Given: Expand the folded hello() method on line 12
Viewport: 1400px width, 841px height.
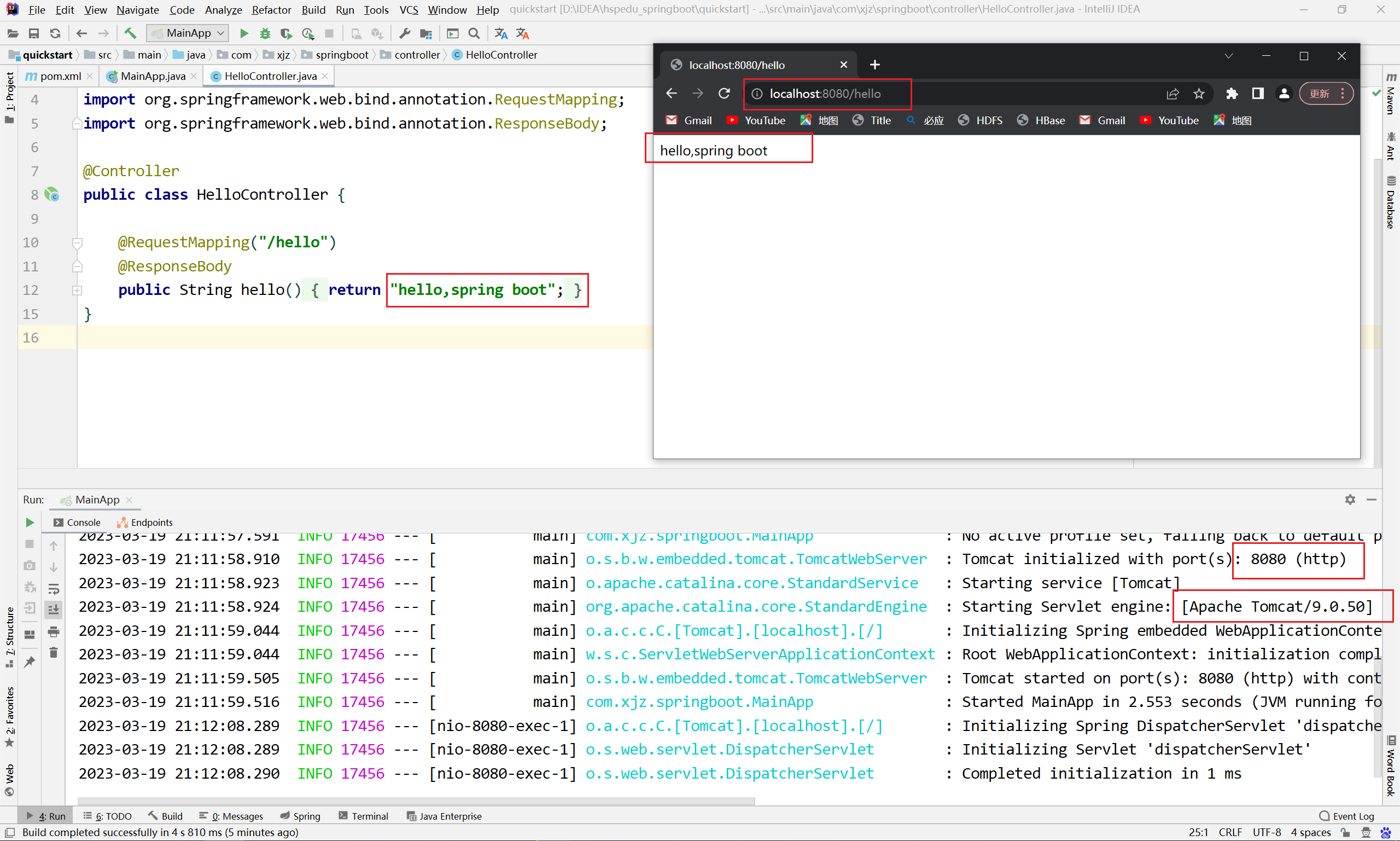Looking at the screenshot, I should (77, 290).
